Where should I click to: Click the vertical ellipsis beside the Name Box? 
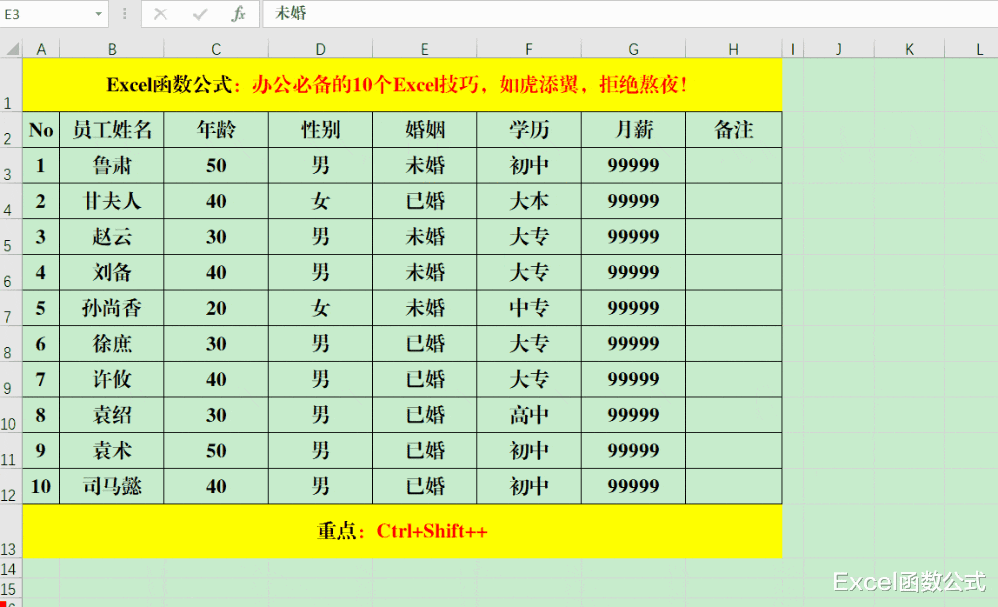click(123, 14)
